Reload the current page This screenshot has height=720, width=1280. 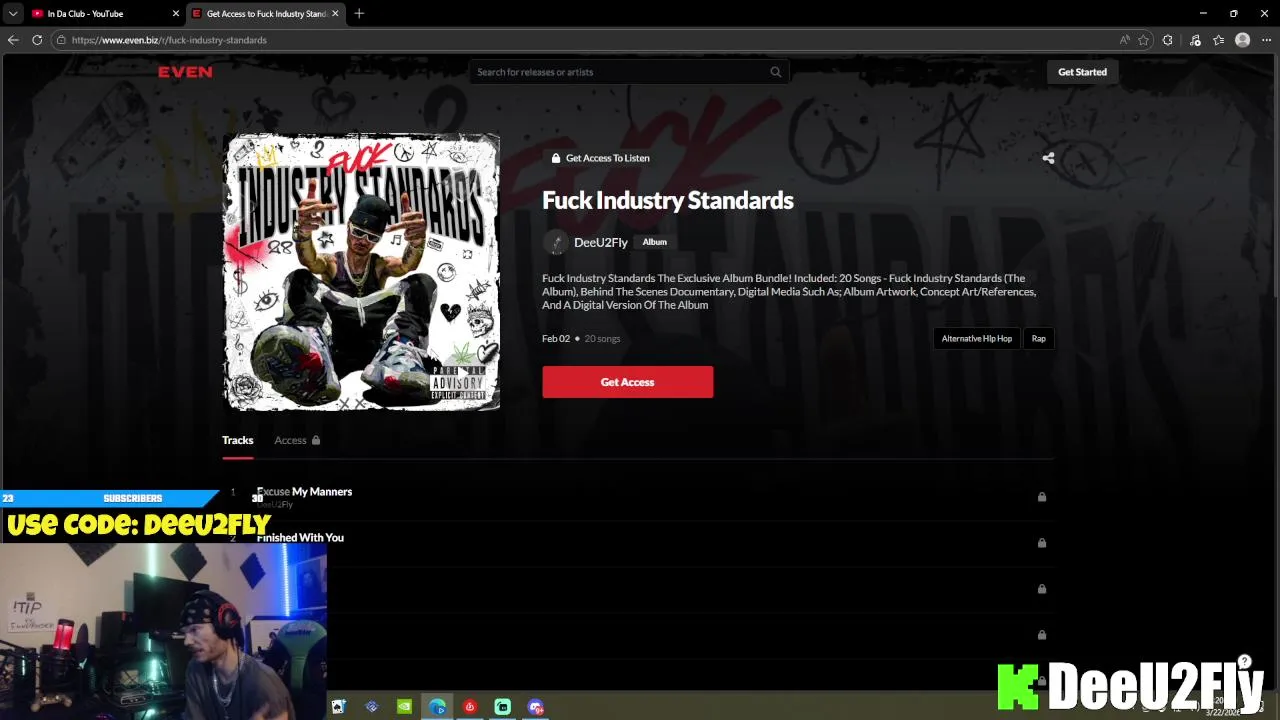(x=37, y=40)
